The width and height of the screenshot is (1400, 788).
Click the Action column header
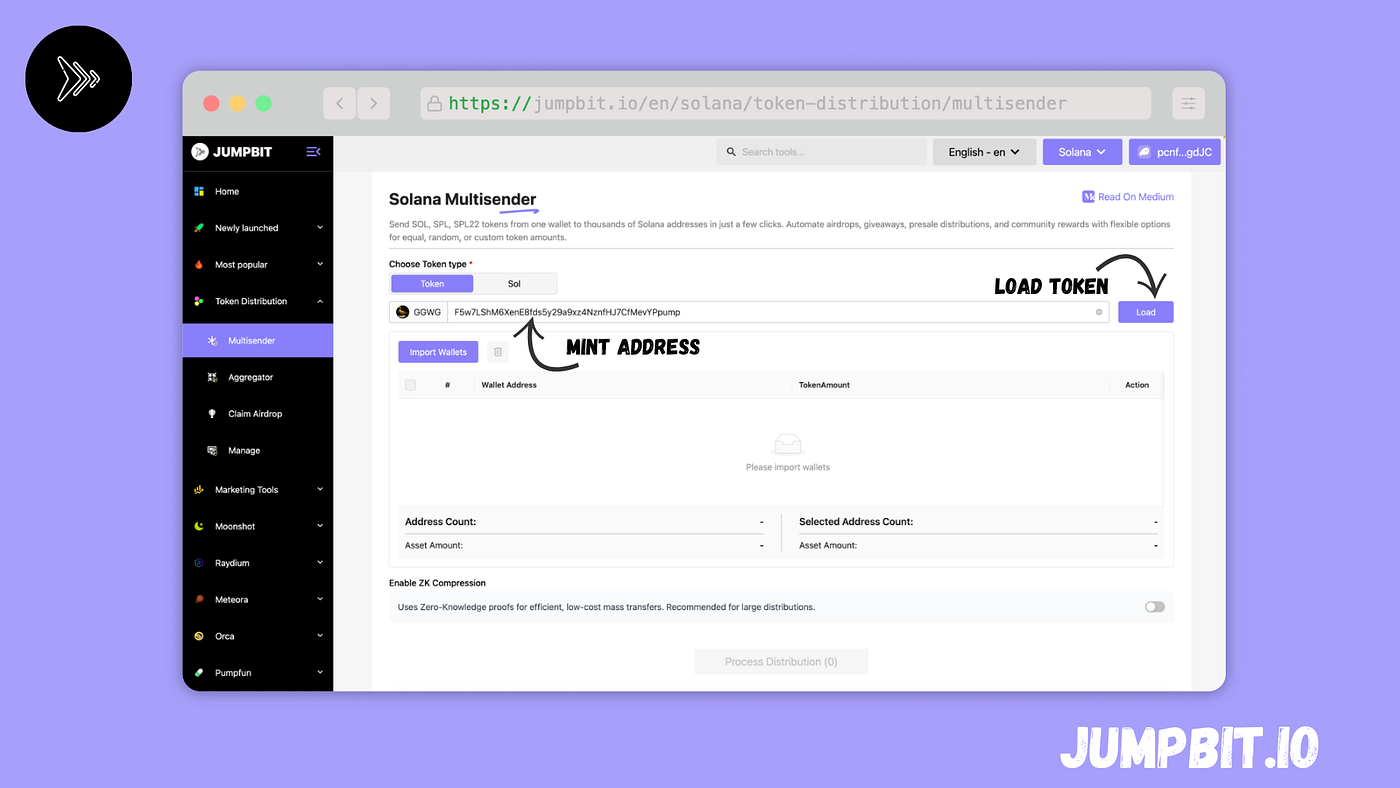(x=1137, y=385)
